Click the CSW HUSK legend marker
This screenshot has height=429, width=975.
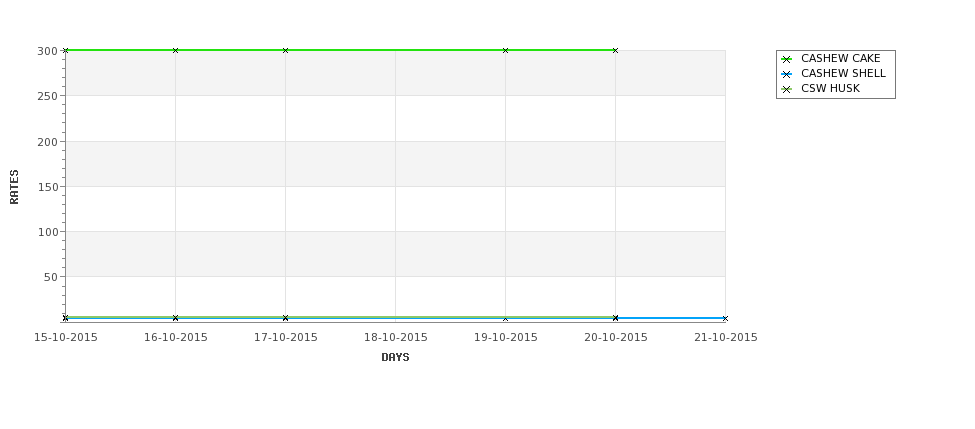tap(786, 89)
